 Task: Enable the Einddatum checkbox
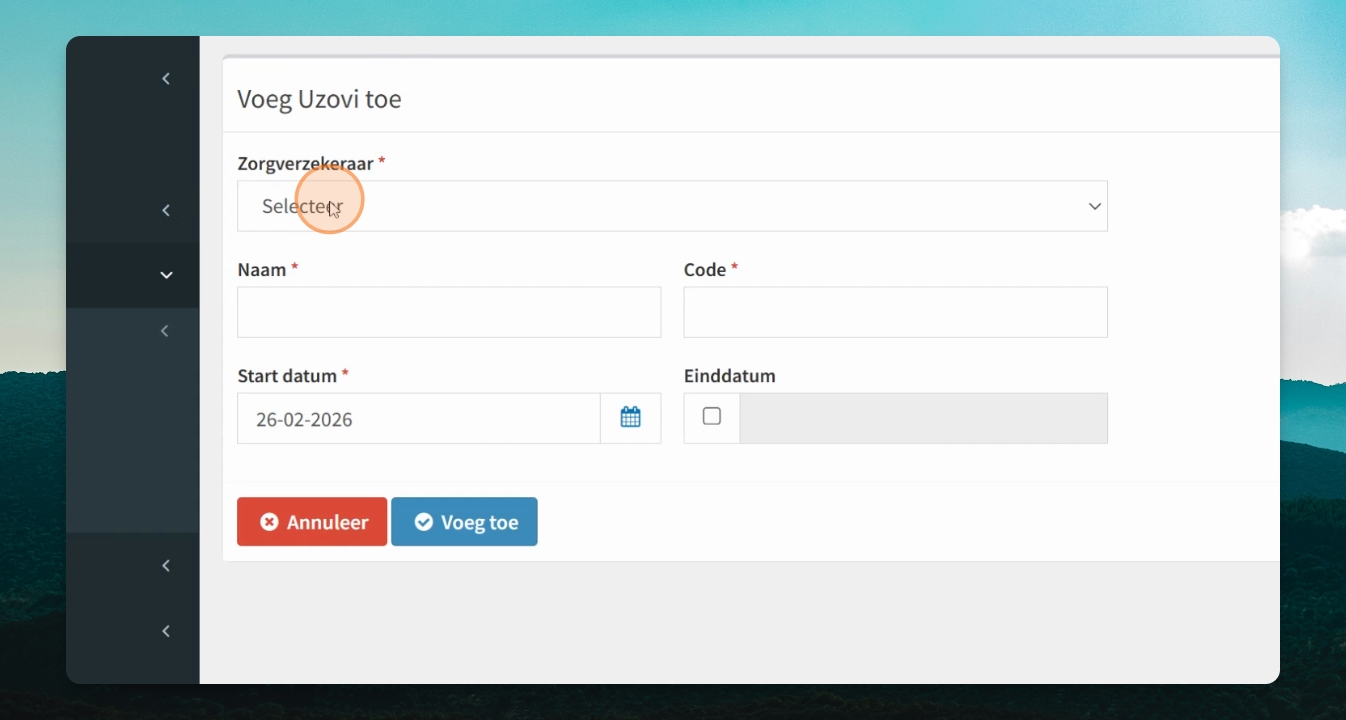click(712, 417)
